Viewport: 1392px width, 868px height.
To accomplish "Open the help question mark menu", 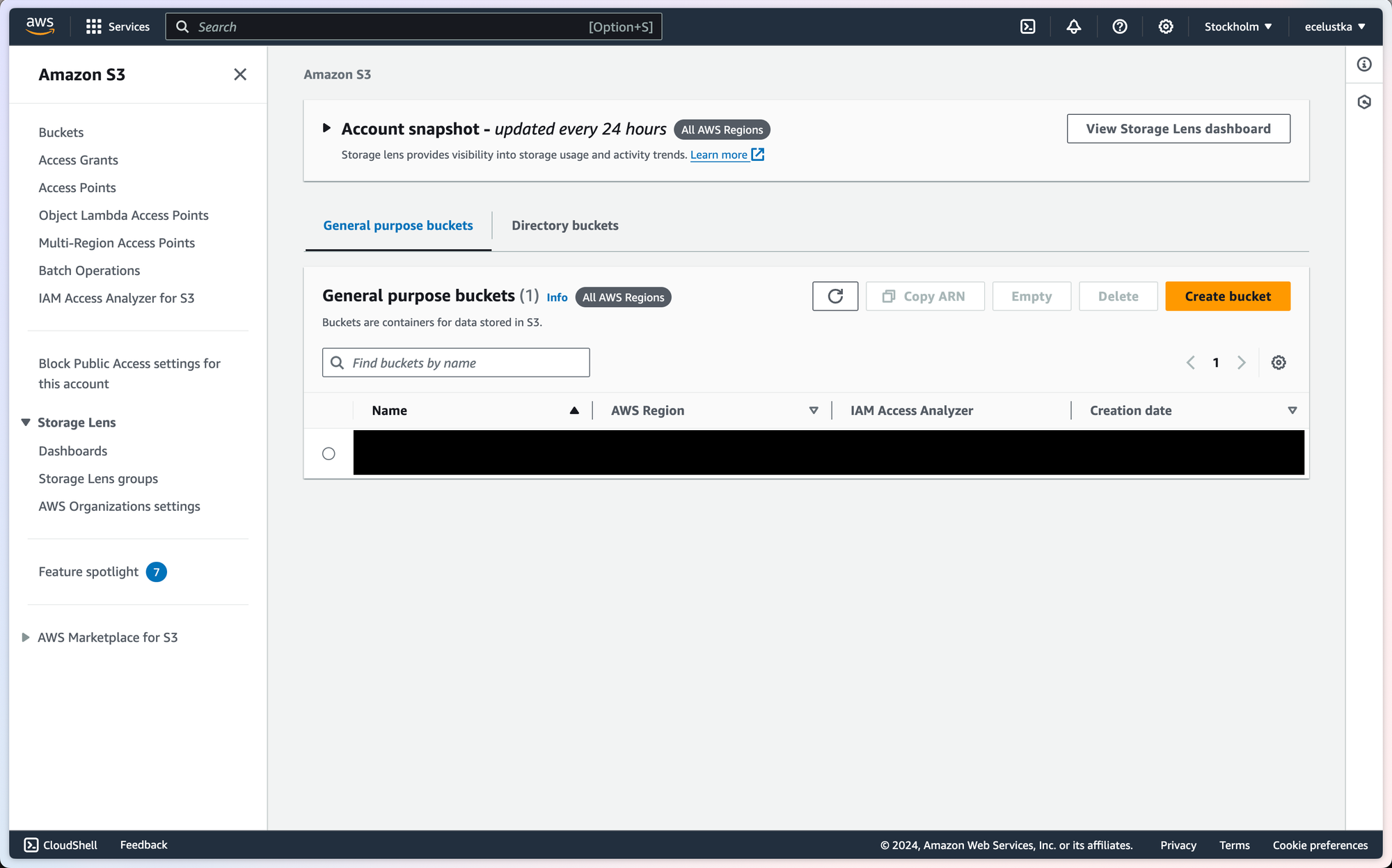I will [1119, 26].
